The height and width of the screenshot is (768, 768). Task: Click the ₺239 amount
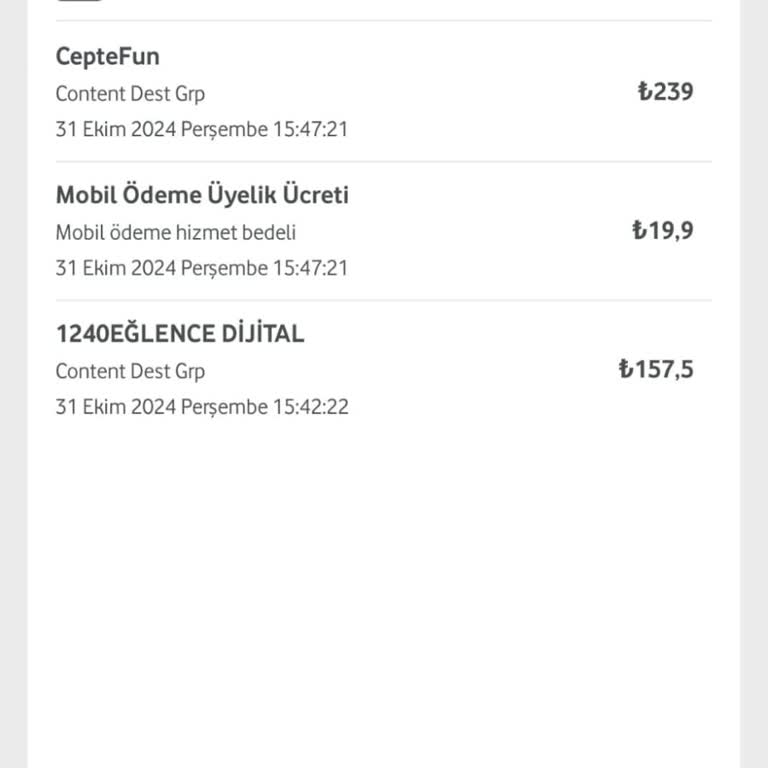click(x=666, y=92)
